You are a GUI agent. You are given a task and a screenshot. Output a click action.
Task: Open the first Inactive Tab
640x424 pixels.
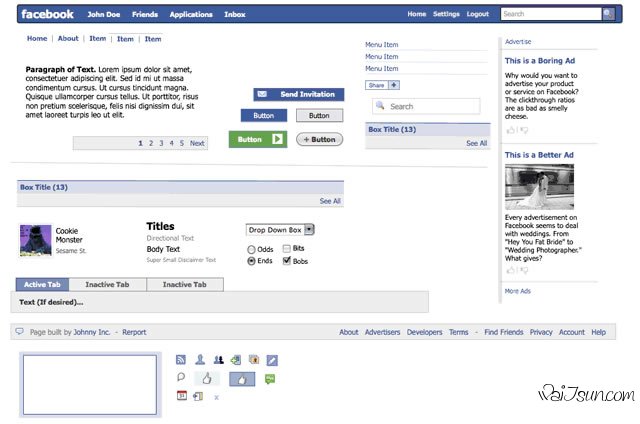pos(107,284)
